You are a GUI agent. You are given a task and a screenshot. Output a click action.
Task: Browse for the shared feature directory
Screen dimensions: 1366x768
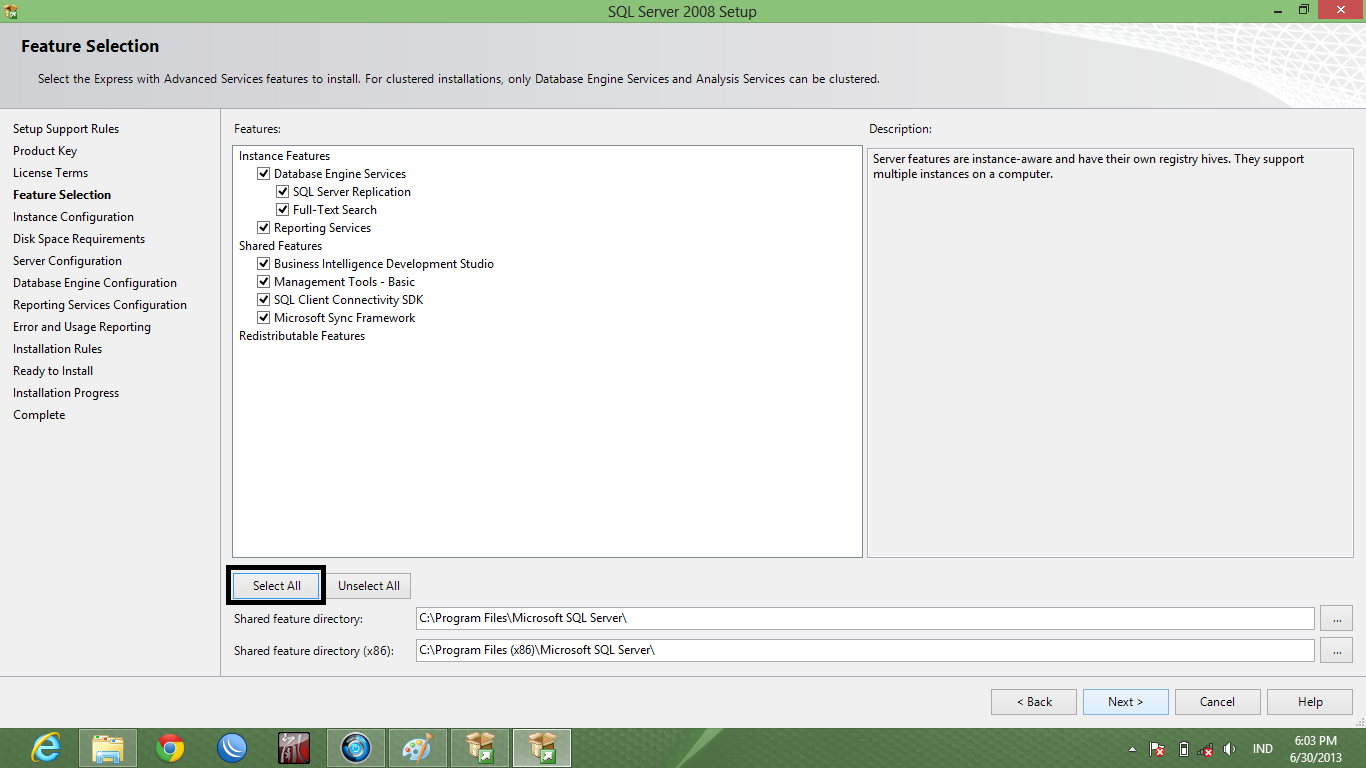pyautogui.click(x=1336, y=618)
